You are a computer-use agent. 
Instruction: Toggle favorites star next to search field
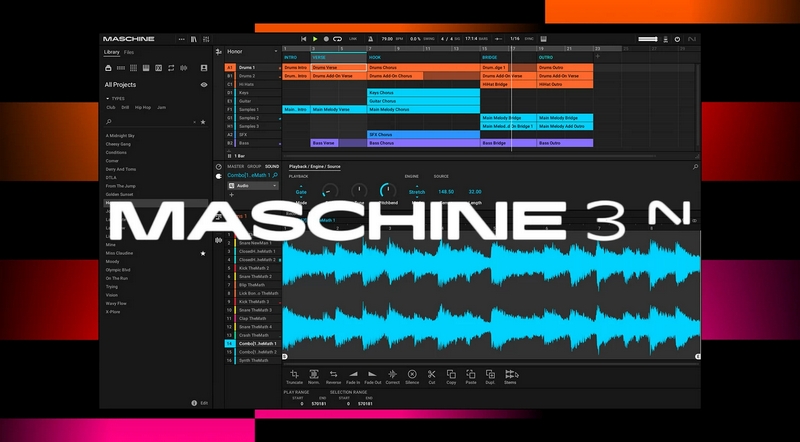(203, 122)
